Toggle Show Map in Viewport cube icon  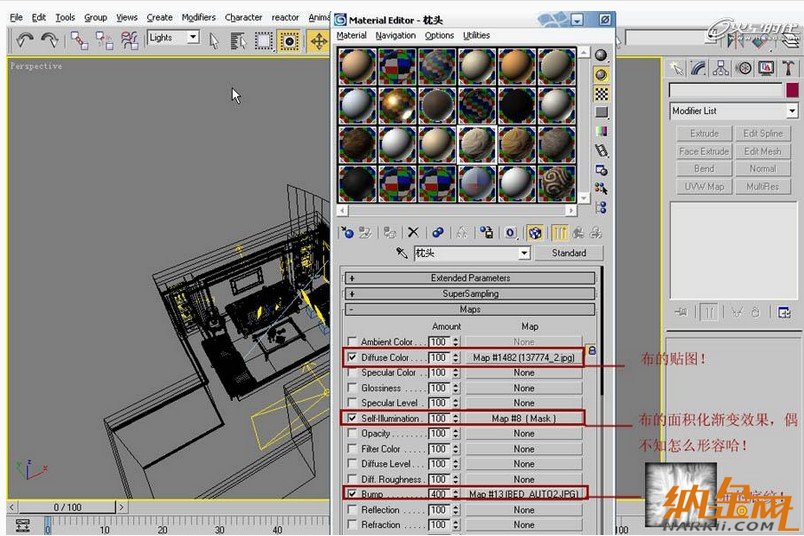[535, 232]
